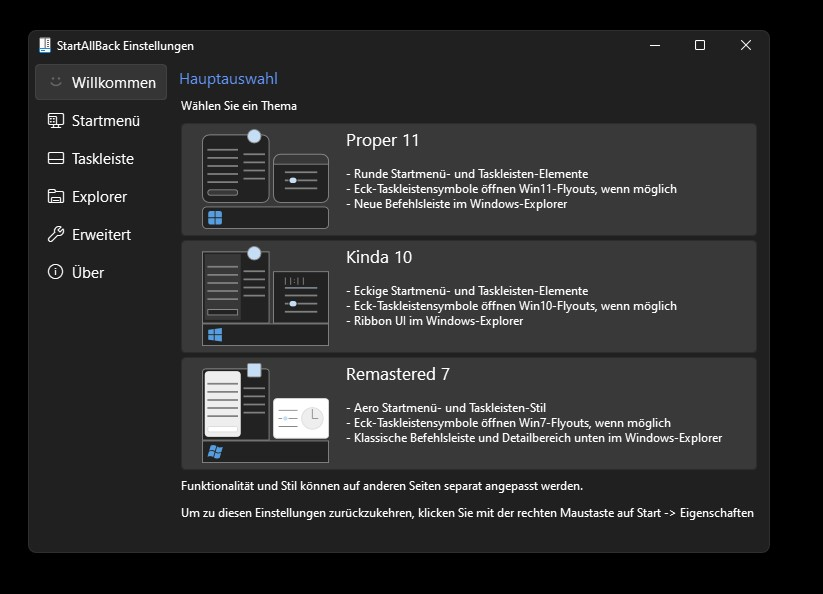Click the smiley icon beside Willkommen
This screenshot has width=823, height=594.
tap(56, 82)
